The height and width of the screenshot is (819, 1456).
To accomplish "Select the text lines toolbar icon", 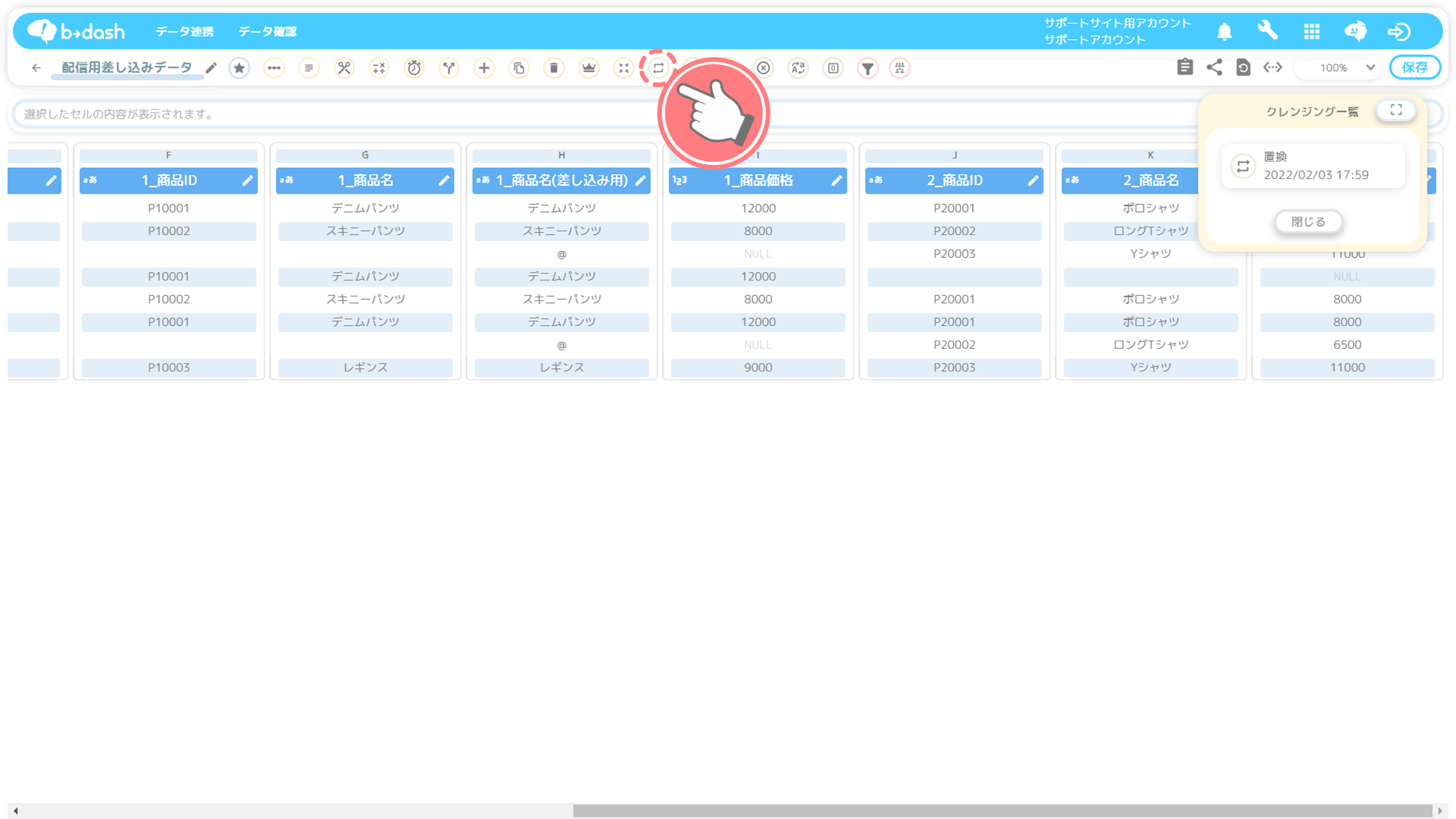I will (309, 68).
